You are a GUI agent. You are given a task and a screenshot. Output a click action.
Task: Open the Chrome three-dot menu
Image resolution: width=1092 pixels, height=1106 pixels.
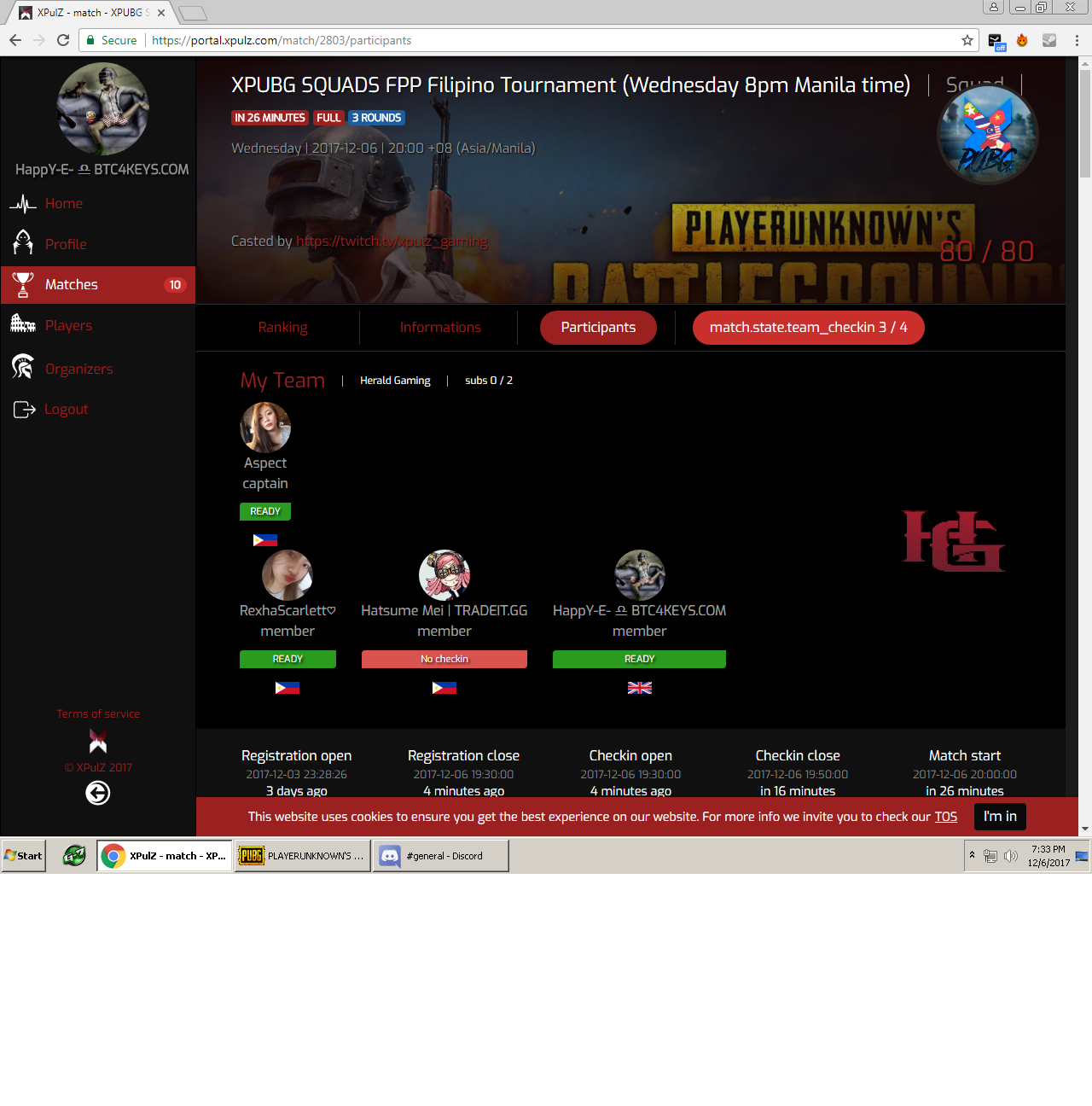1077,40
